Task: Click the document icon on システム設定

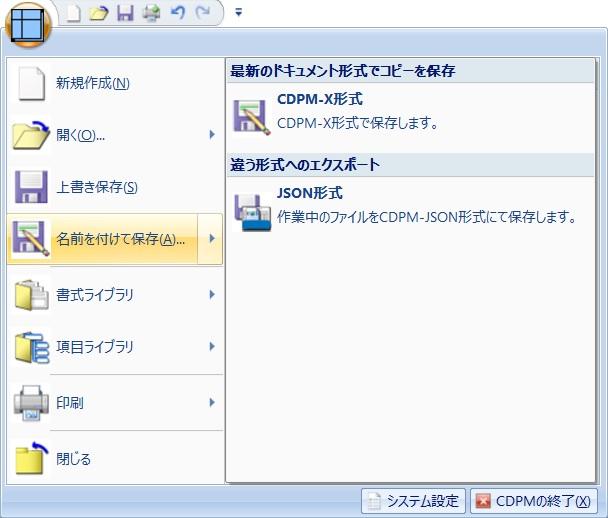Action: [x=374, y=501]
